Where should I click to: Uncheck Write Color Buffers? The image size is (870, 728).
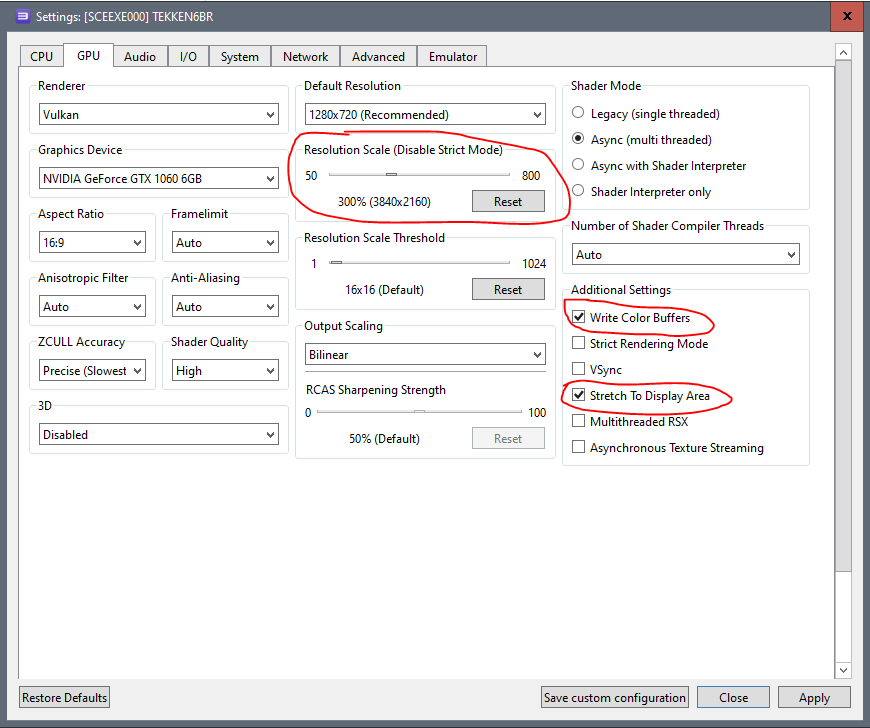point(578,318)
